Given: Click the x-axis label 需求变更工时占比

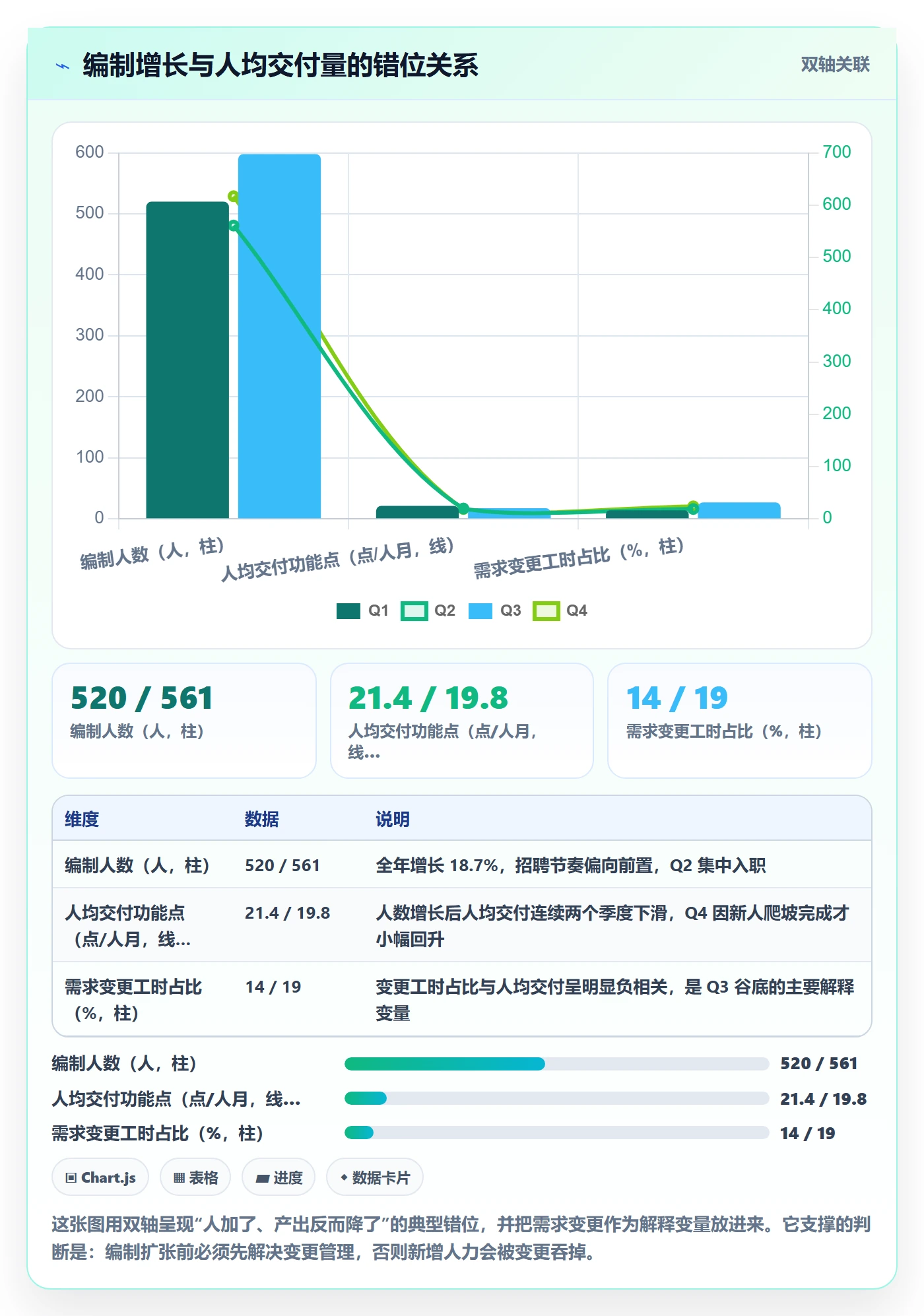Looking at the screenshot, I should 579,558.
